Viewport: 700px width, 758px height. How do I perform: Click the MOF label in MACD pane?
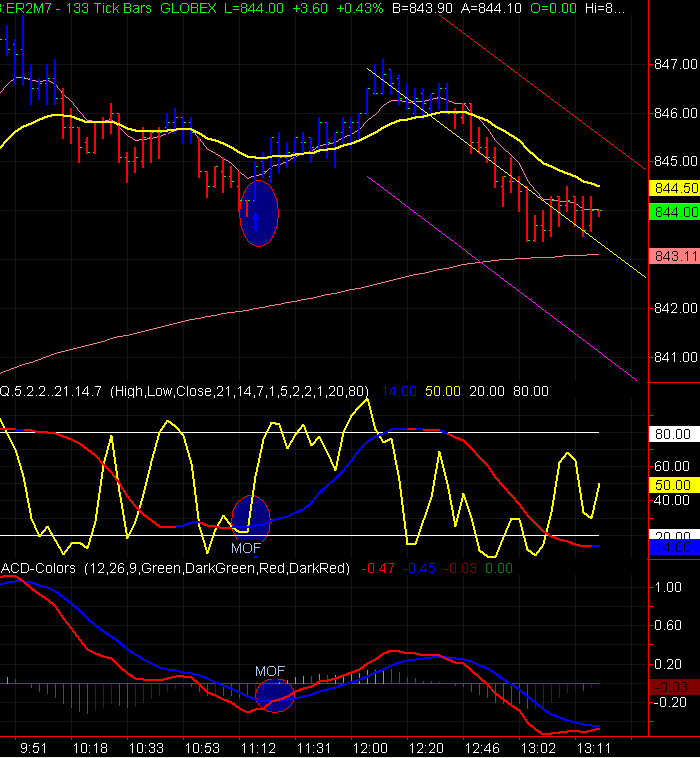pyautogui.click(x=270, y=671)
